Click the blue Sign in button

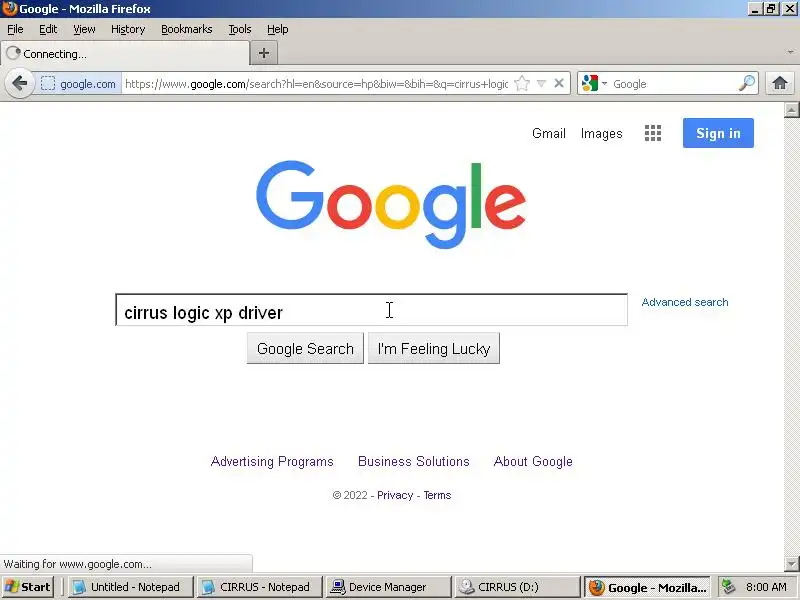click(718, 133)
